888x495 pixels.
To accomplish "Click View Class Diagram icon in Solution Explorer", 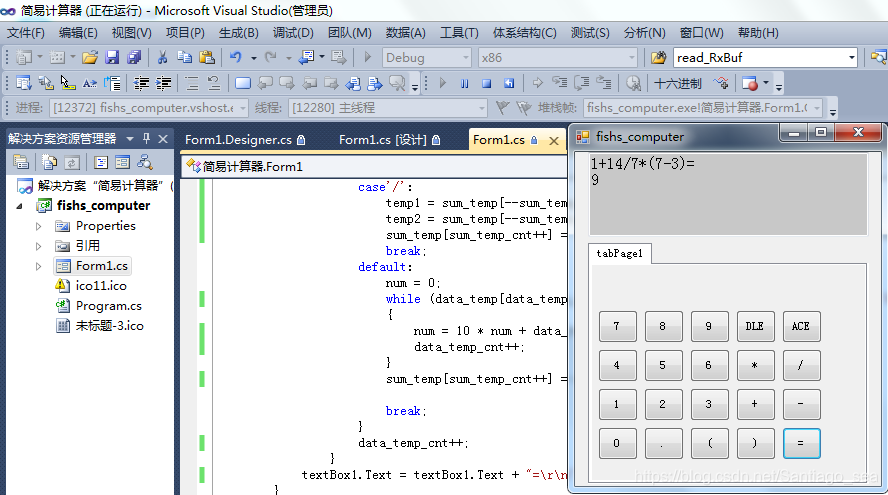I will [x=145, y=163].
